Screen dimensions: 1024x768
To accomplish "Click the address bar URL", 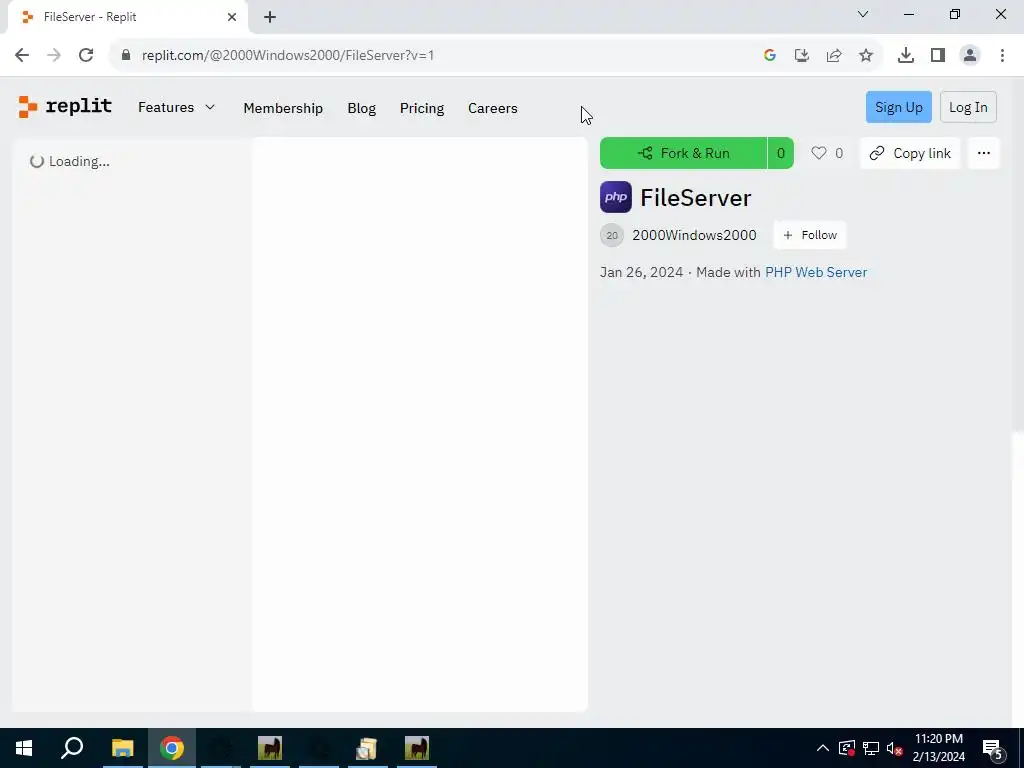I will (288, 56).
